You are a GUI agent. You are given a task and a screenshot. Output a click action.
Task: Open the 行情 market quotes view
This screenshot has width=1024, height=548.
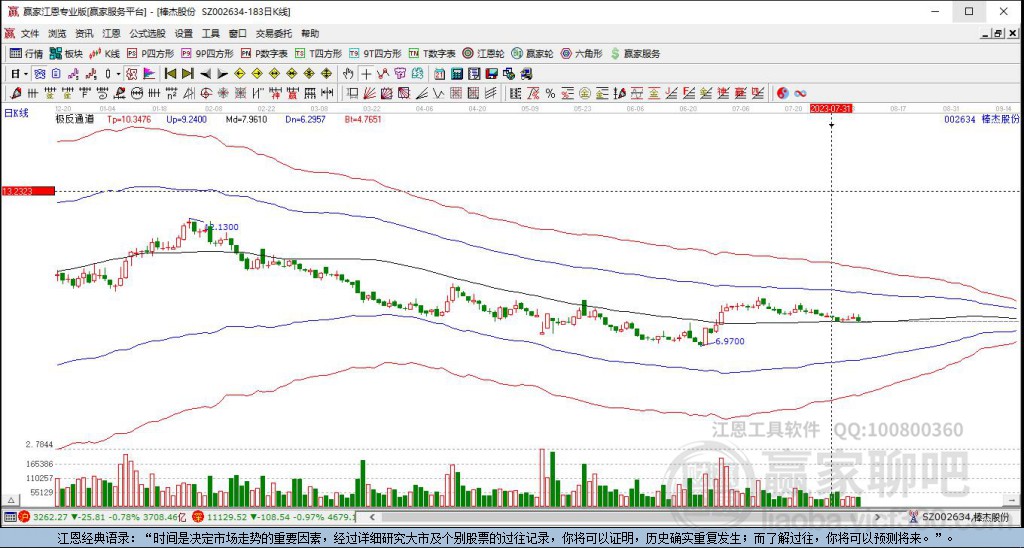(x=27, y=54)
